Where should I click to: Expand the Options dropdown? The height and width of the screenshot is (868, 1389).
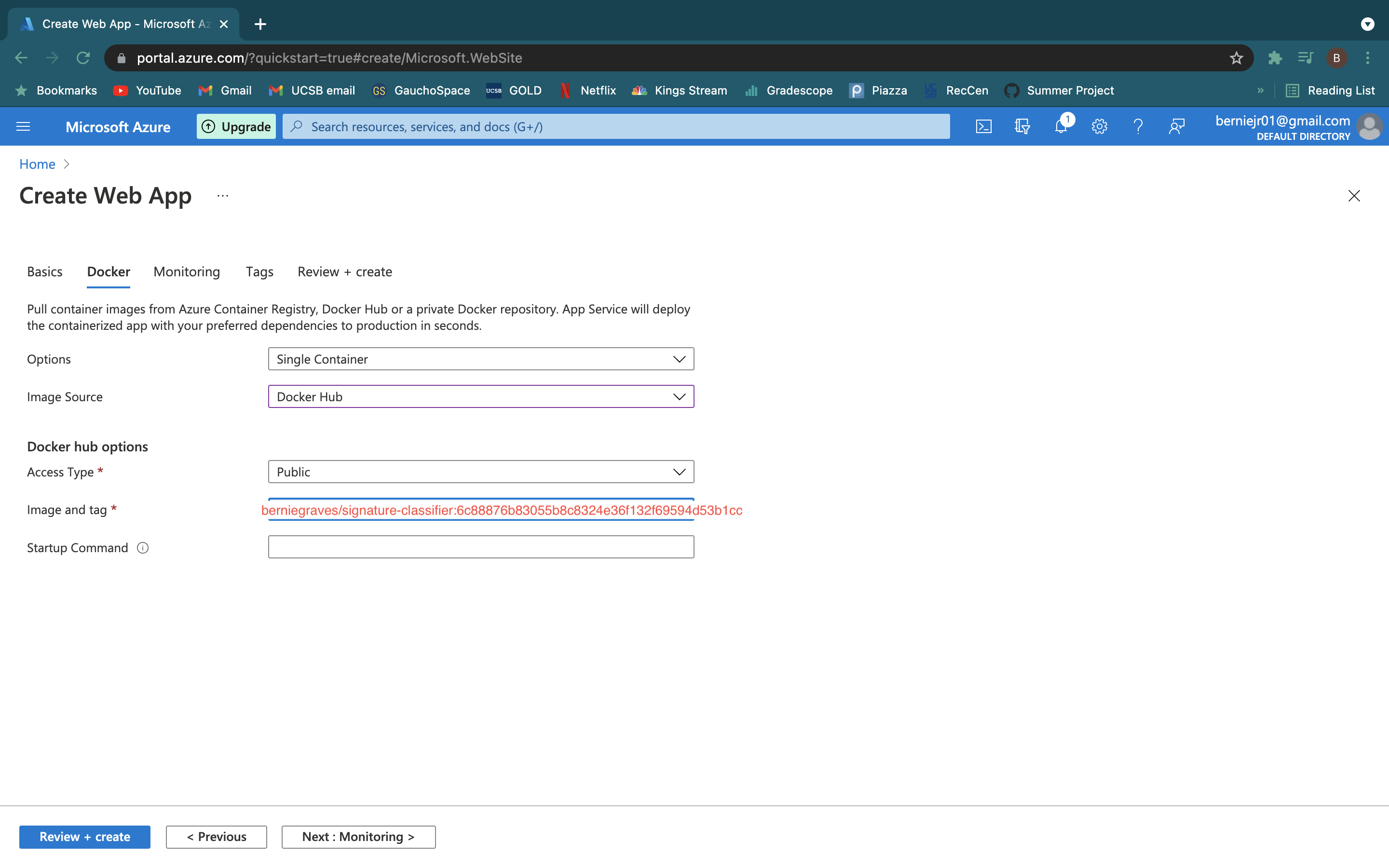(x=480, y=359)
